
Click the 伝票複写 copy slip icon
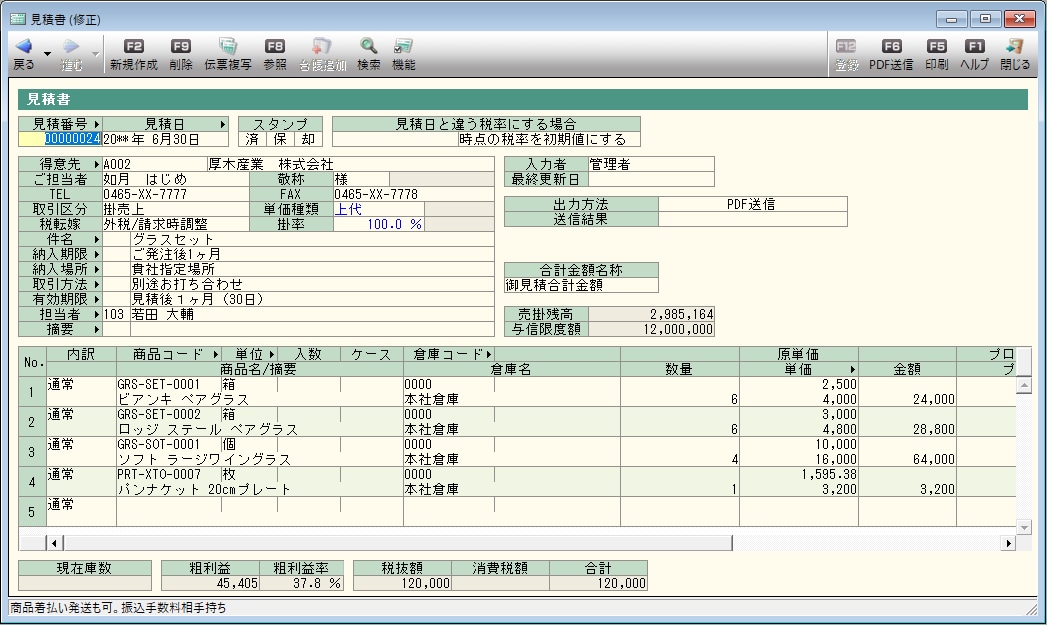228,46
